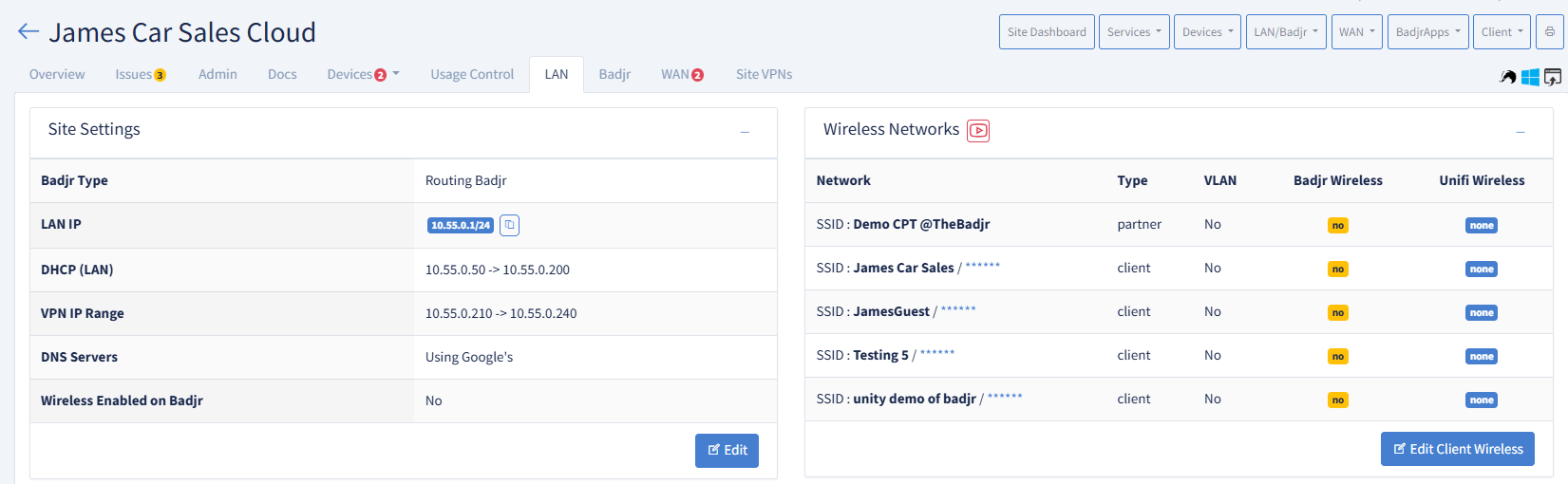Screen dimensions: 1568x484
Task: Open the Site VPNs tab
Action: pyautogui.click(x=764, y=74)
